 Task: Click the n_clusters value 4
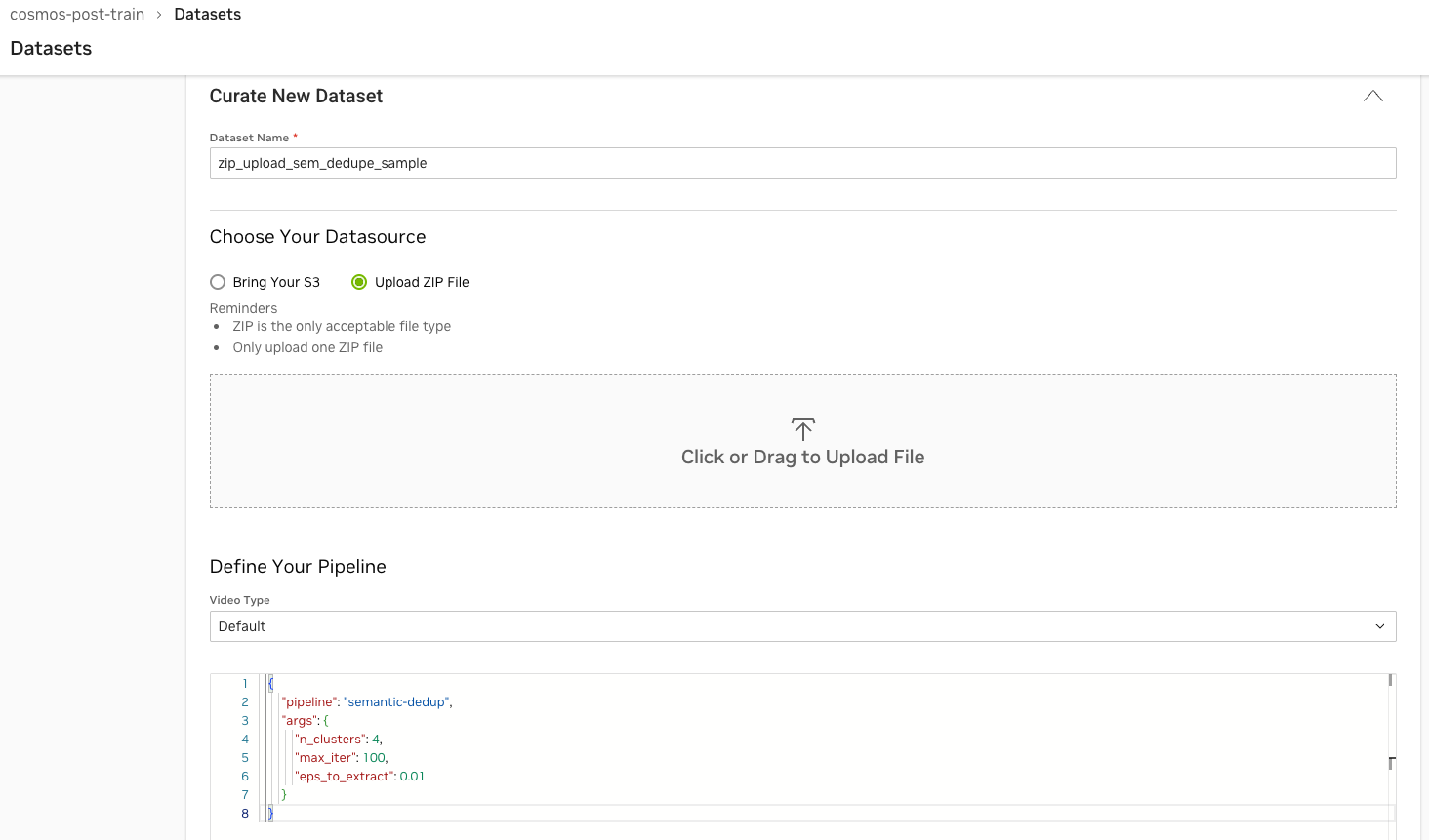[x=375, y=739]
